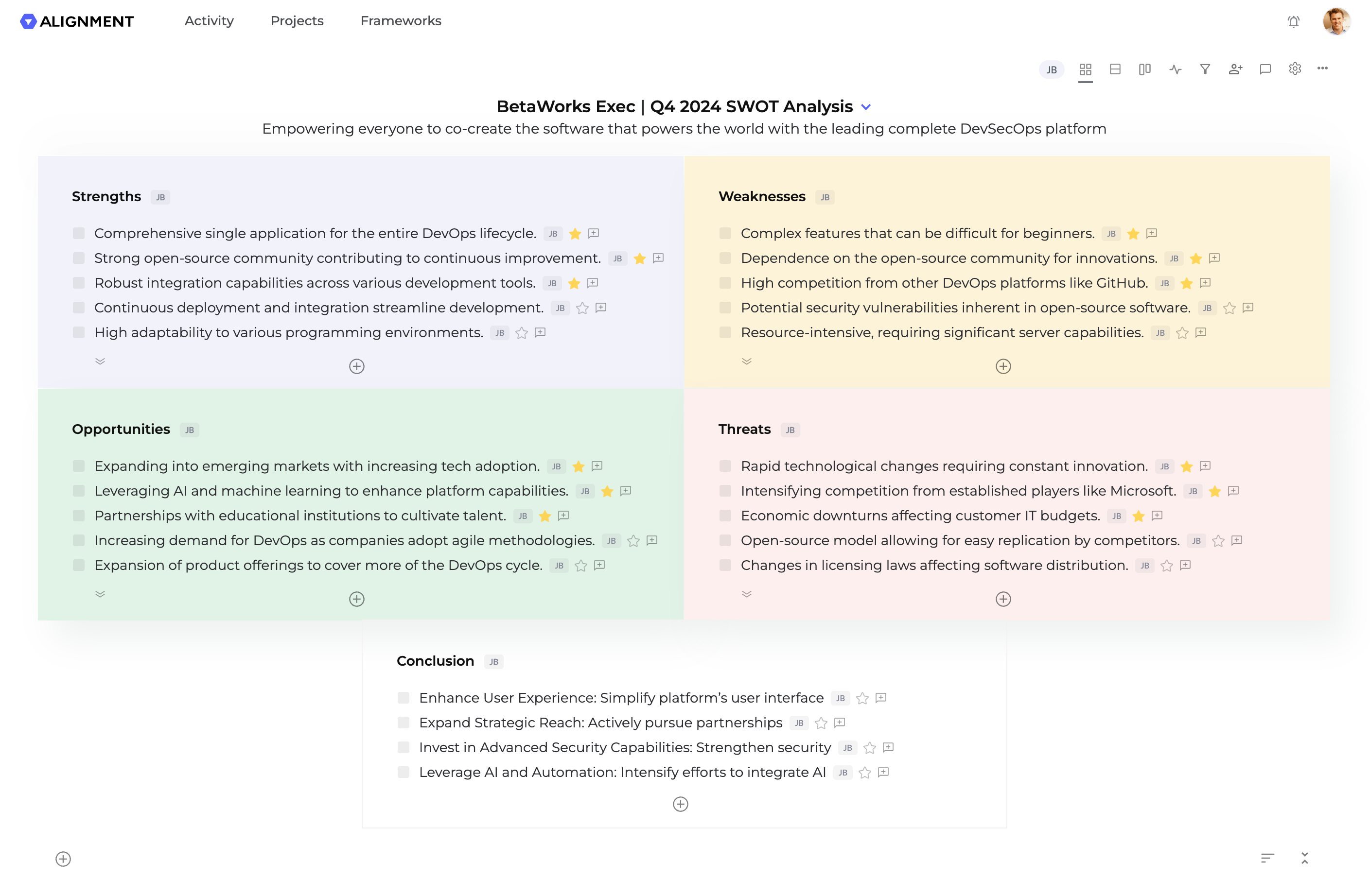Go to the Frameworks tab
Viewport: 1370px width, 896px height.
[x=401, y=21]
